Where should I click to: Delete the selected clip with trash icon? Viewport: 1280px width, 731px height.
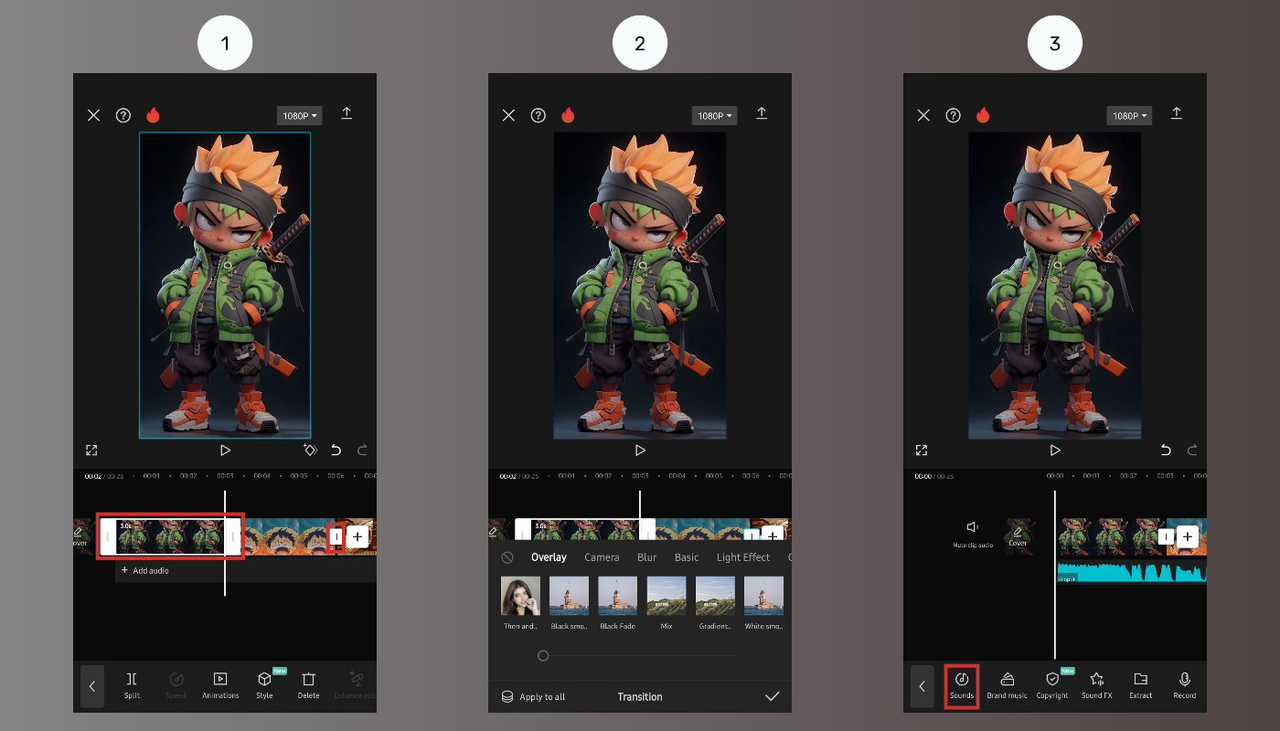[307, 686]
